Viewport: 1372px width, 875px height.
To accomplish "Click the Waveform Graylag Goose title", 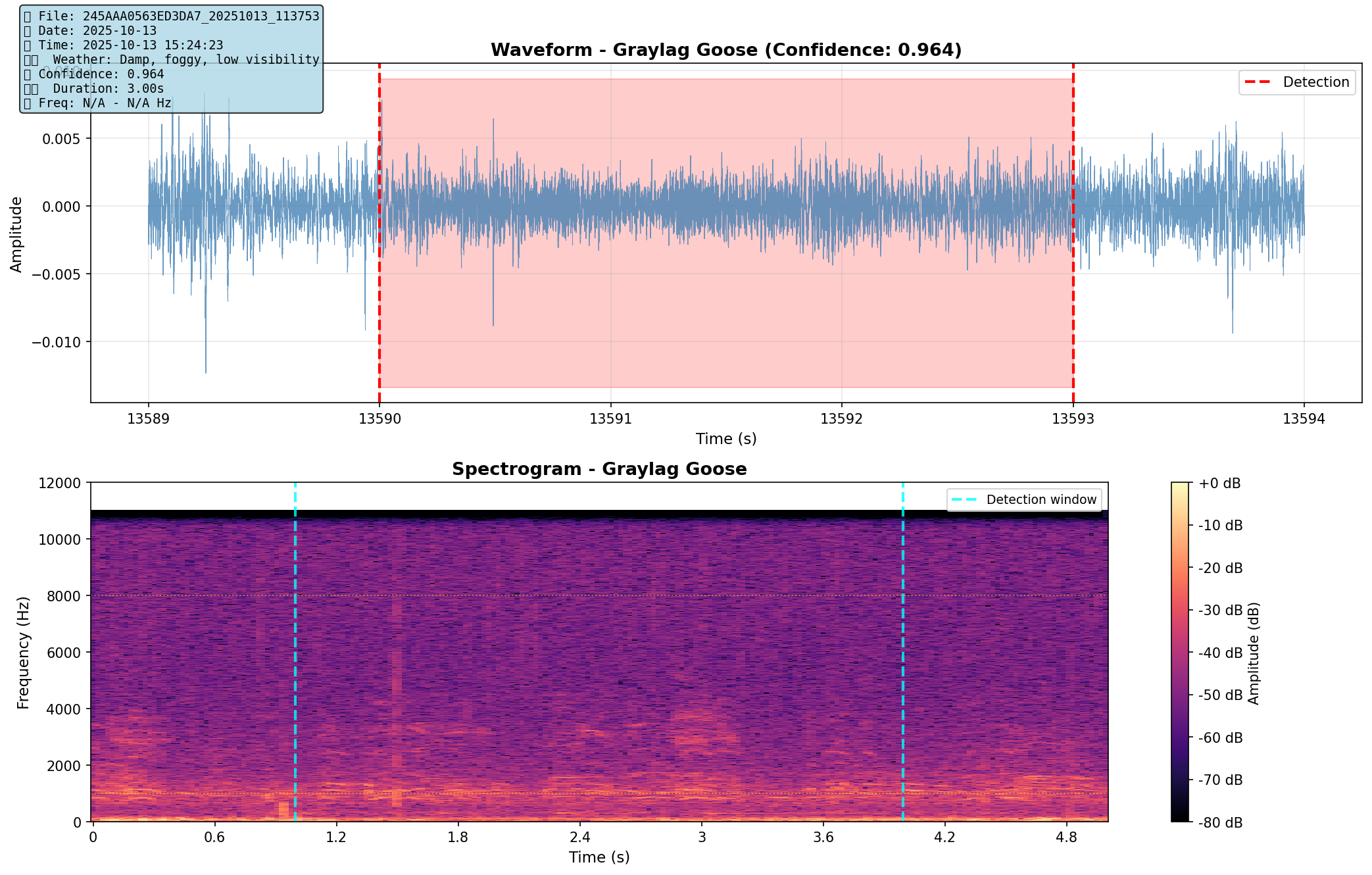I will (x=725, y=50).
